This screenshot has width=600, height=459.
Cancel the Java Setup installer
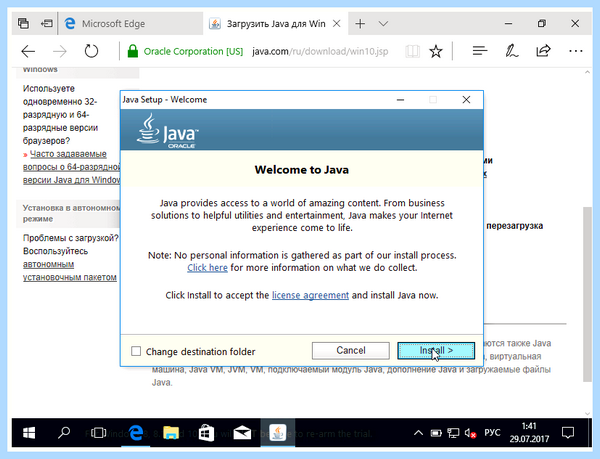(x=351, y=350)
